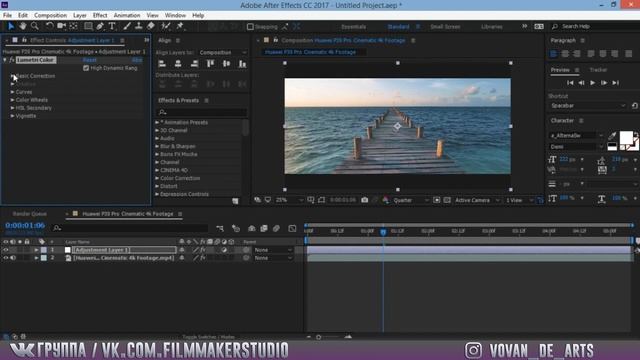Expand the HSL Secondary section

[12, 108]
